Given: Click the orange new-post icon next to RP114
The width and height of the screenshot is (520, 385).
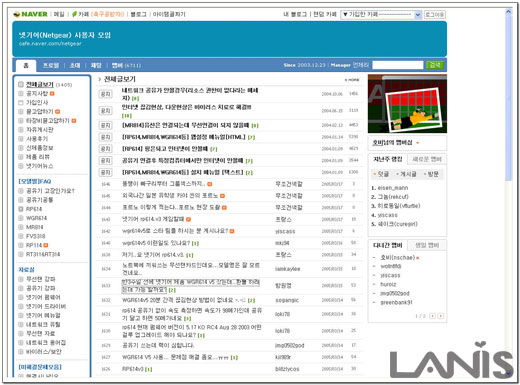Looking at the screenshot, I should click(x=46, y=245).
